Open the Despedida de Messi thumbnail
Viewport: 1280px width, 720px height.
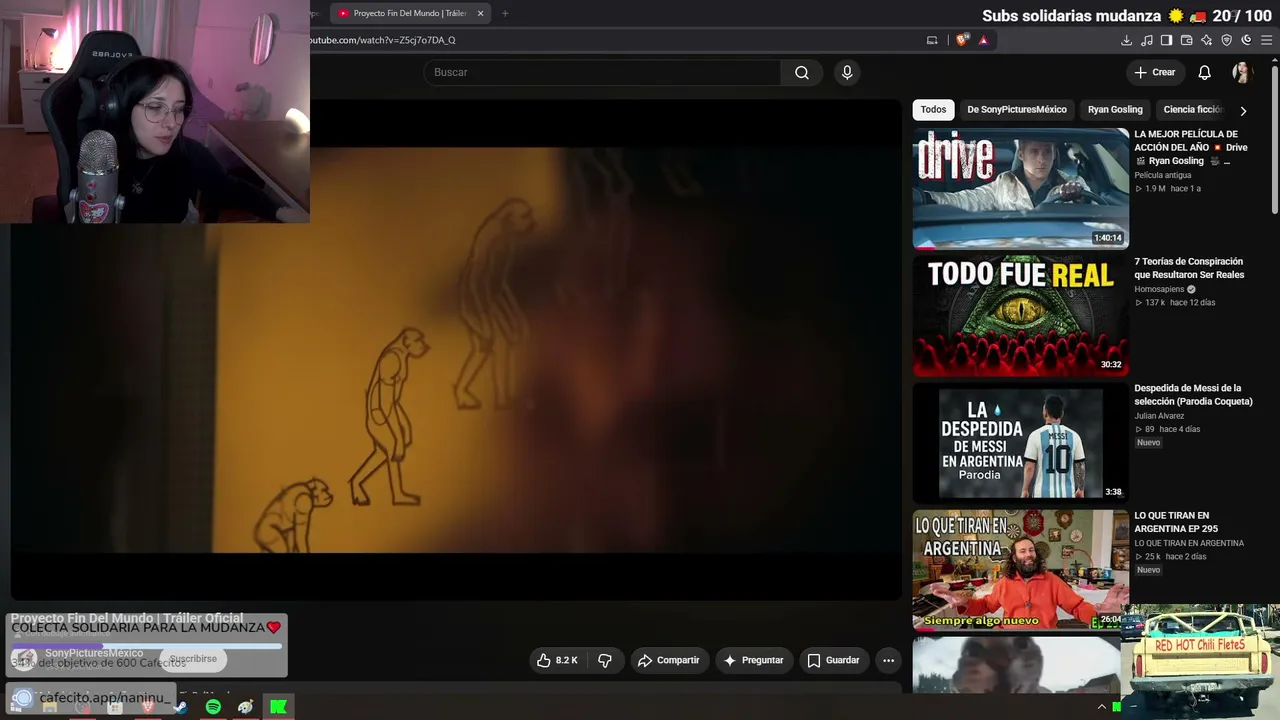pos(1021,442)
